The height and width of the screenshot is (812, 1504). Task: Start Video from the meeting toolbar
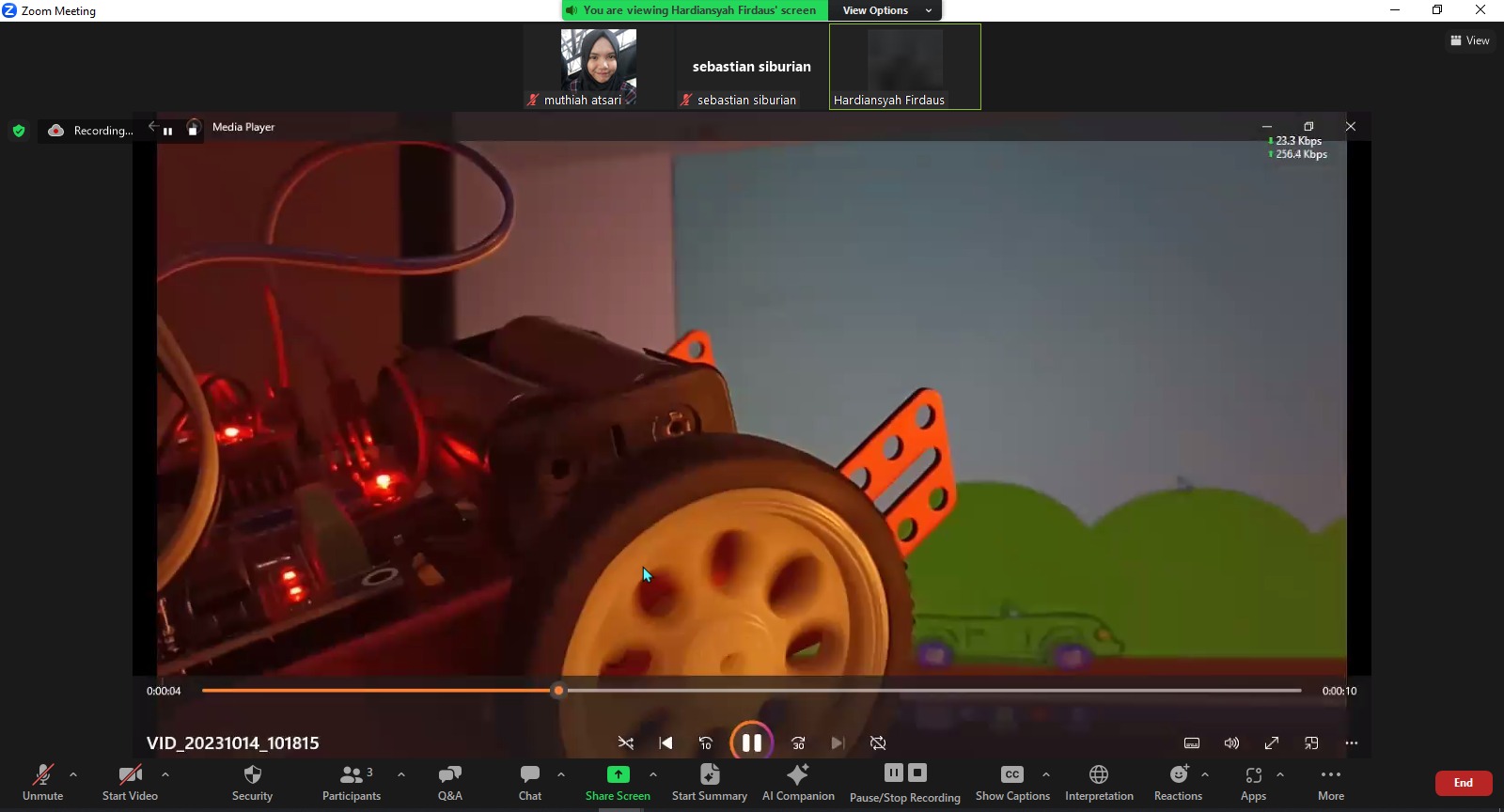130,783
